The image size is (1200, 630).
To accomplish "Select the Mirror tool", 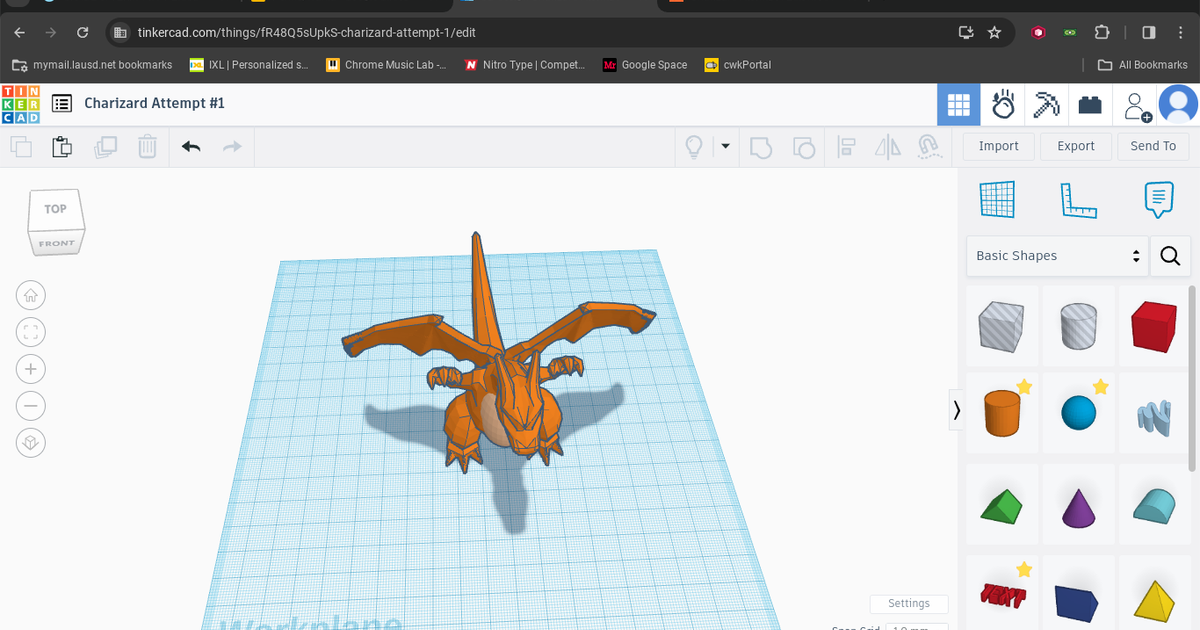I will click(887, 146).
